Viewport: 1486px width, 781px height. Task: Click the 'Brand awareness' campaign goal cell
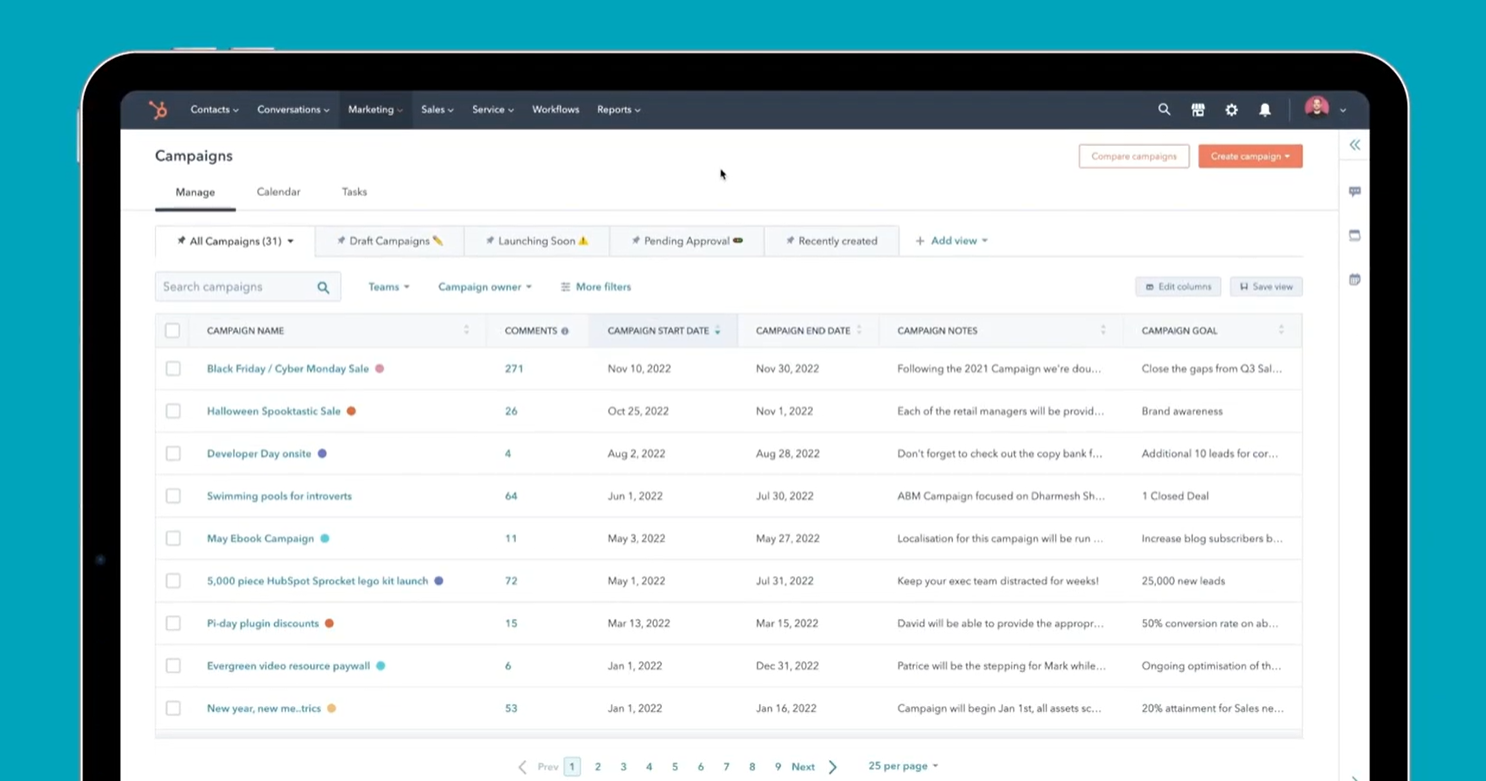(1182, 411)
